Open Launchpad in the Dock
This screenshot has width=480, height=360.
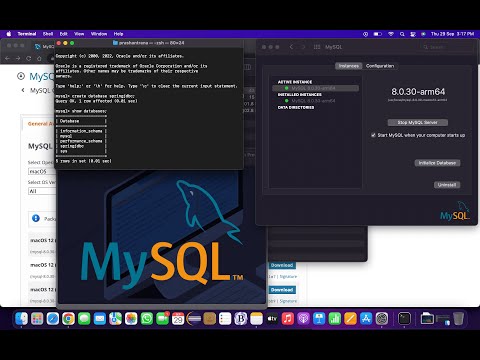pyautogui.click(x=37, y=319)
